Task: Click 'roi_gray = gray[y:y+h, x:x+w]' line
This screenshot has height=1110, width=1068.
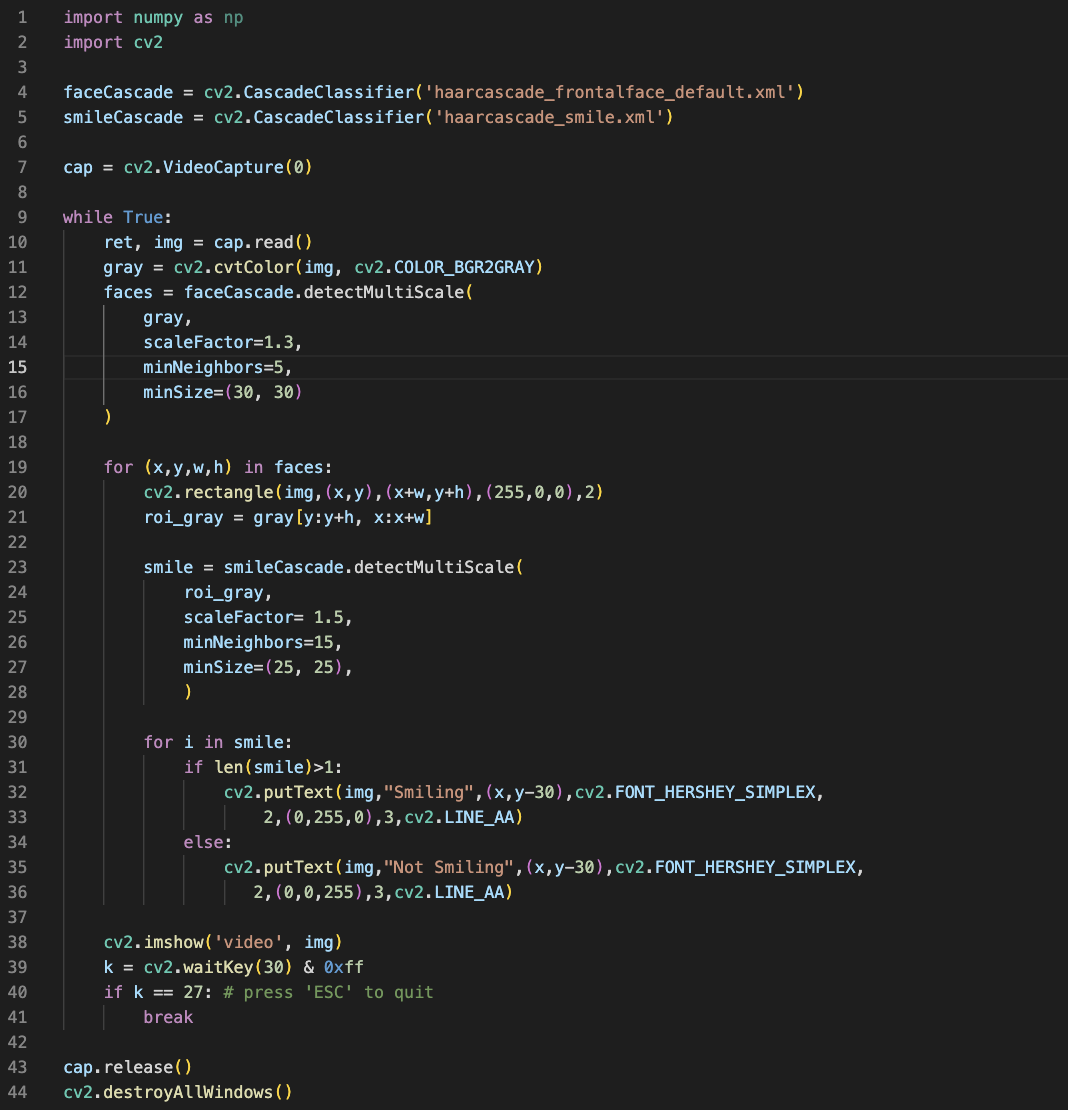Action: click(x=288, y=517)
